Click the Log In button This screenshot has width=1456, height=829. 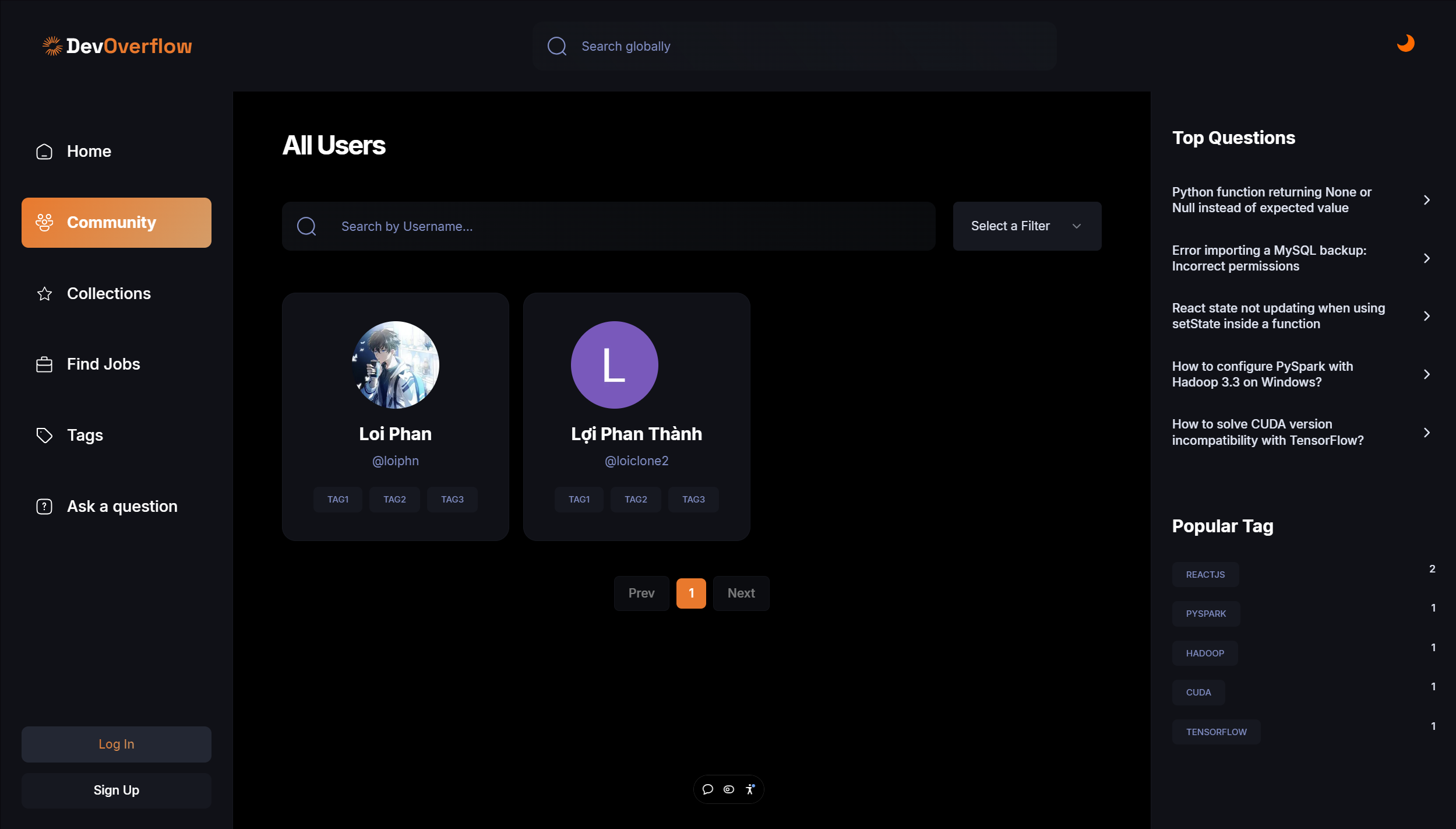117,744
